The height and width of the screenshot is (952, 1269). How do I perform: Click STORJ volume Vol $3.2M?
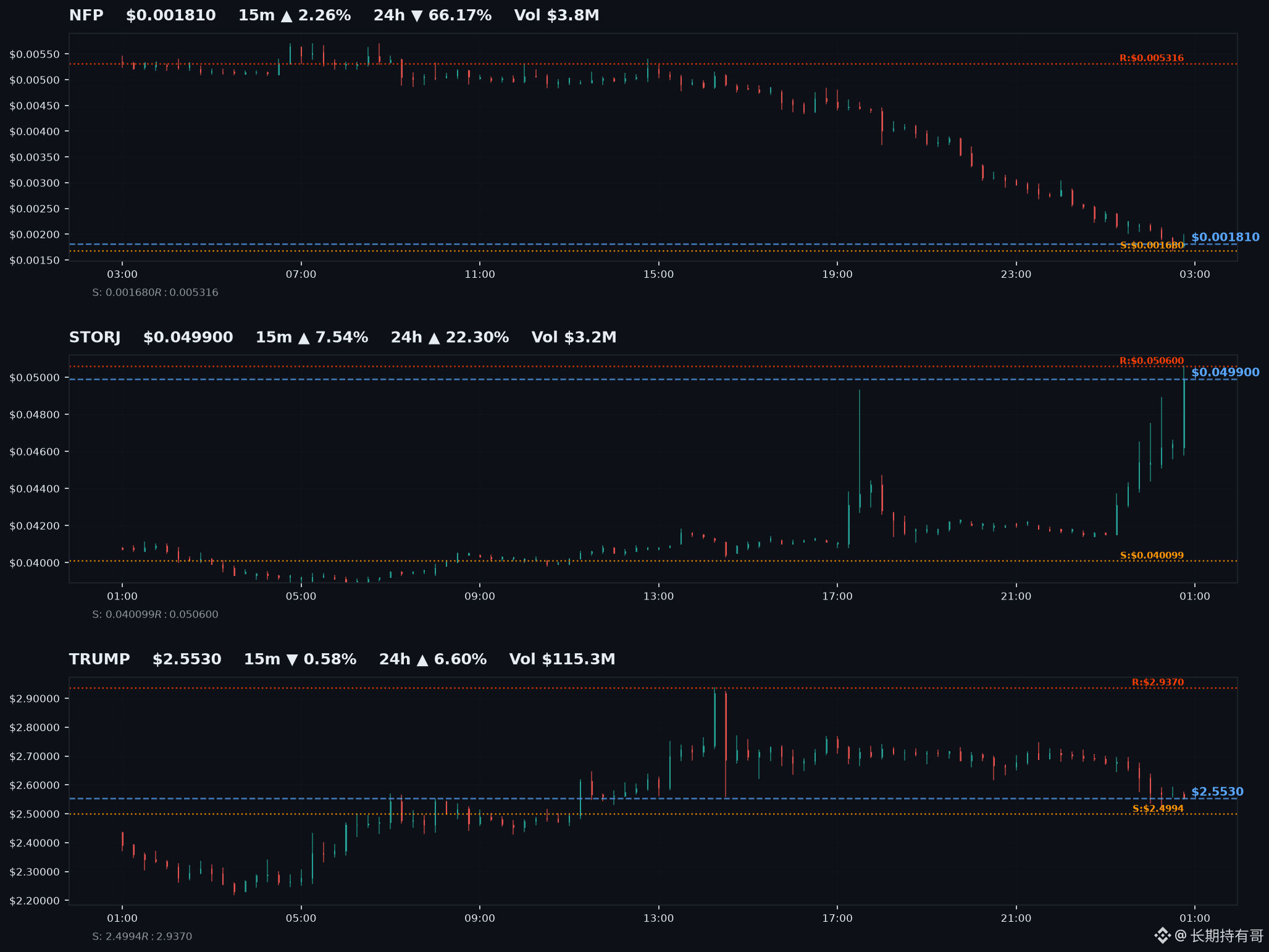tap(574, 337)
